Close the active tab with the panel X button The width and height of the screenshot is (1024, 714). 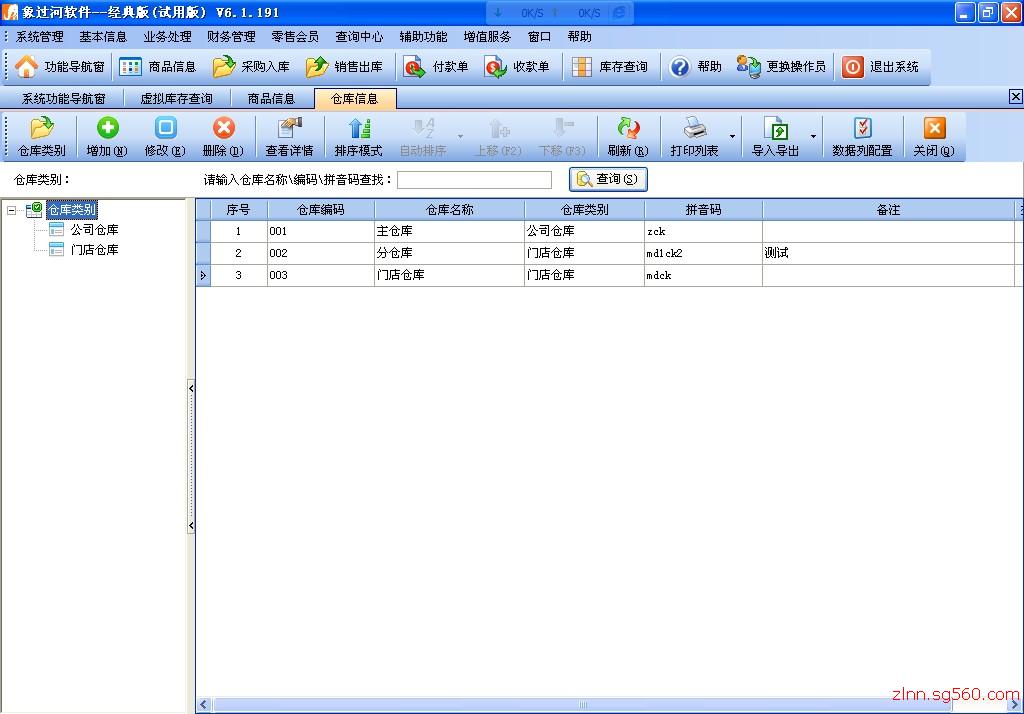click(x=1016, y=97)
